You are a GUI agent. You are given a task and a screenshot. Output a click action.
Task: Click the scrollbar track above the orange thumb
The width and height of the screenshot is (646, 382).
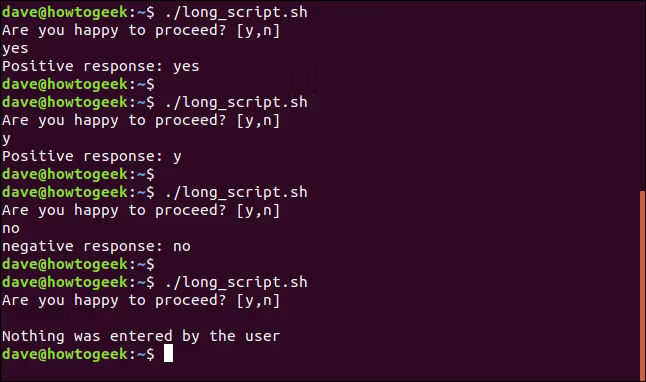coord(642,95)
